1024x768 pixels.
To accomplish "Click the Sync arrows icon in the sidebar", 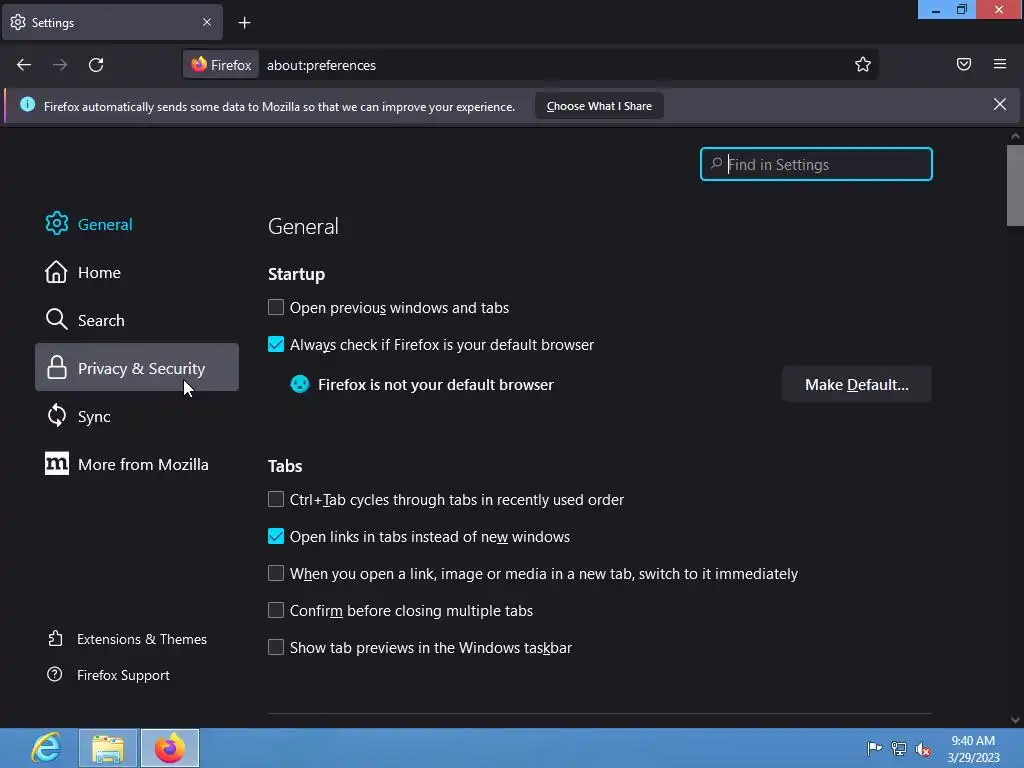I will tap(57, 415).
